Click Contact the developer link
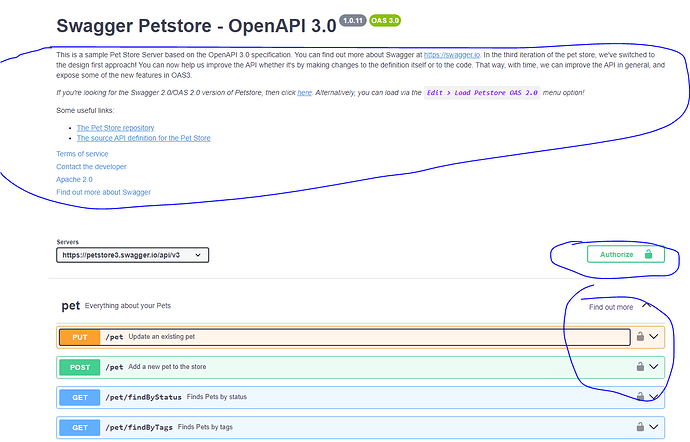Image resolution: width=690 pixels, height=442 pixels. coord(91,167)
